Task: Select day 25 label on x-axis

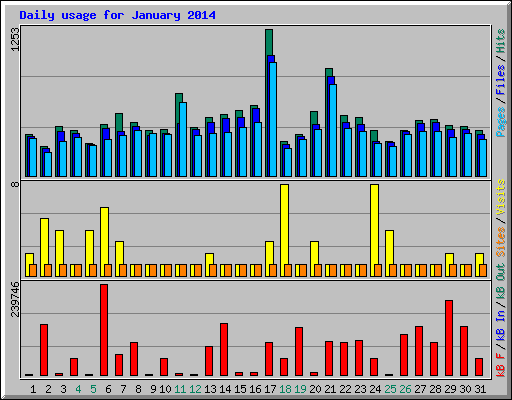Action: pyautogui.click(x=390, y=389)
